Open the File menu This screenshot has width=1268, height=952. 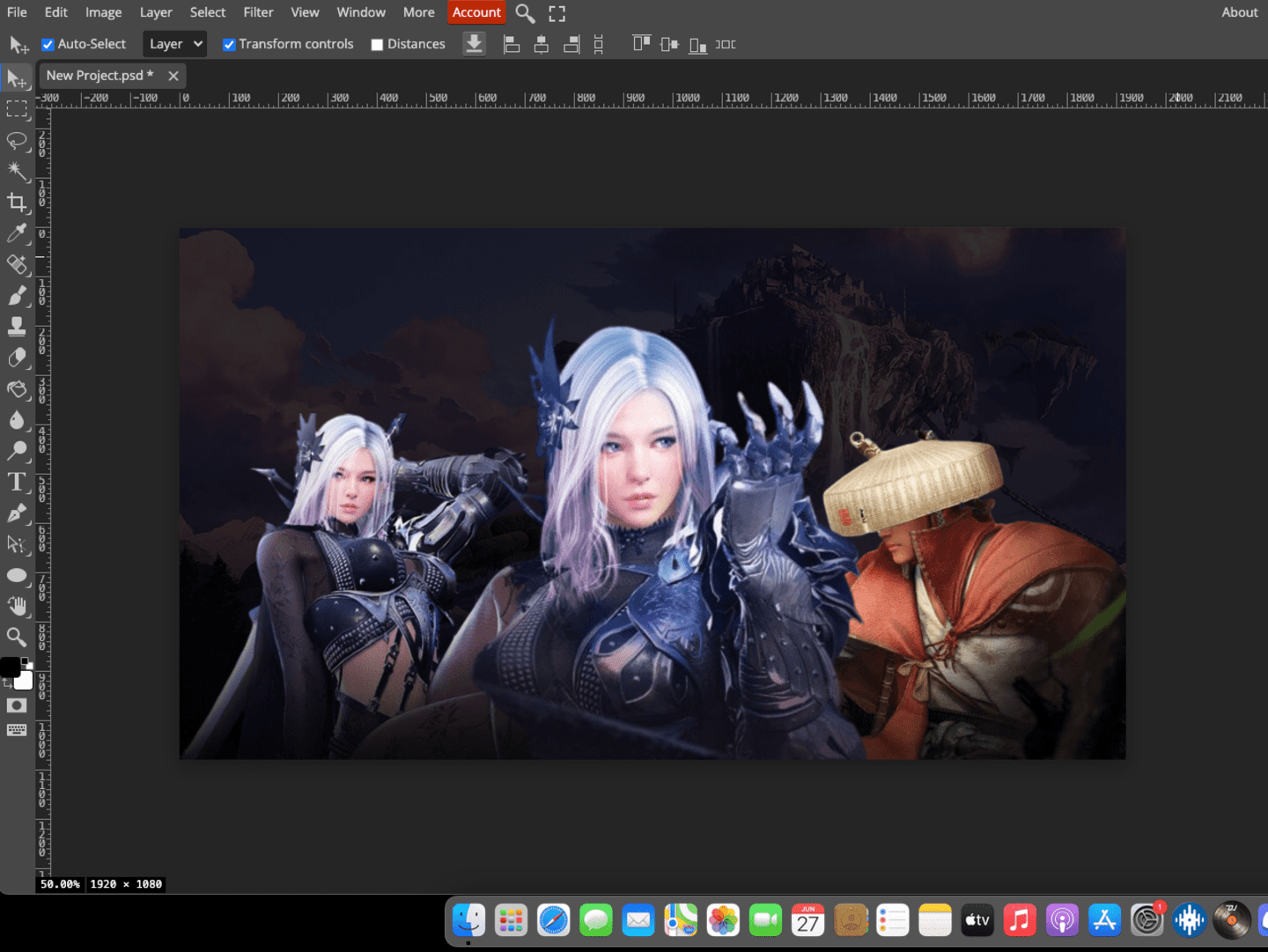pos(17,12)
